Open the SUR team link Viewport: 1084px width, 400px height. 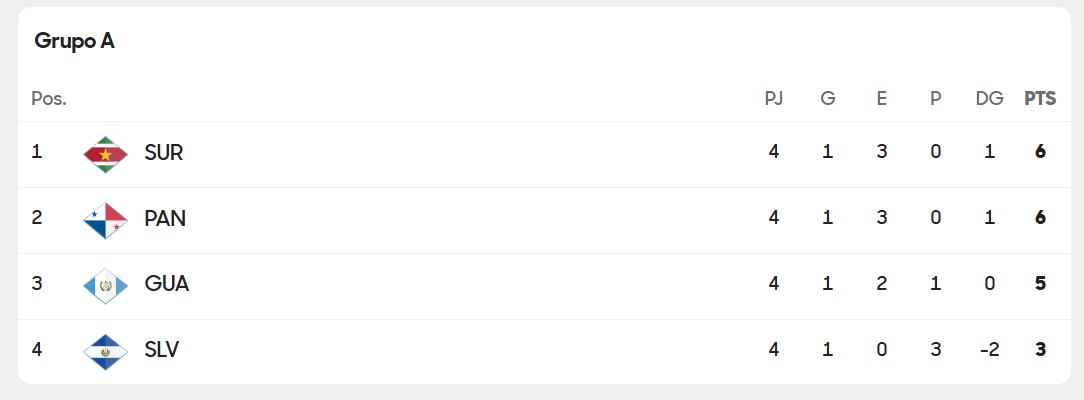point(164,153)
